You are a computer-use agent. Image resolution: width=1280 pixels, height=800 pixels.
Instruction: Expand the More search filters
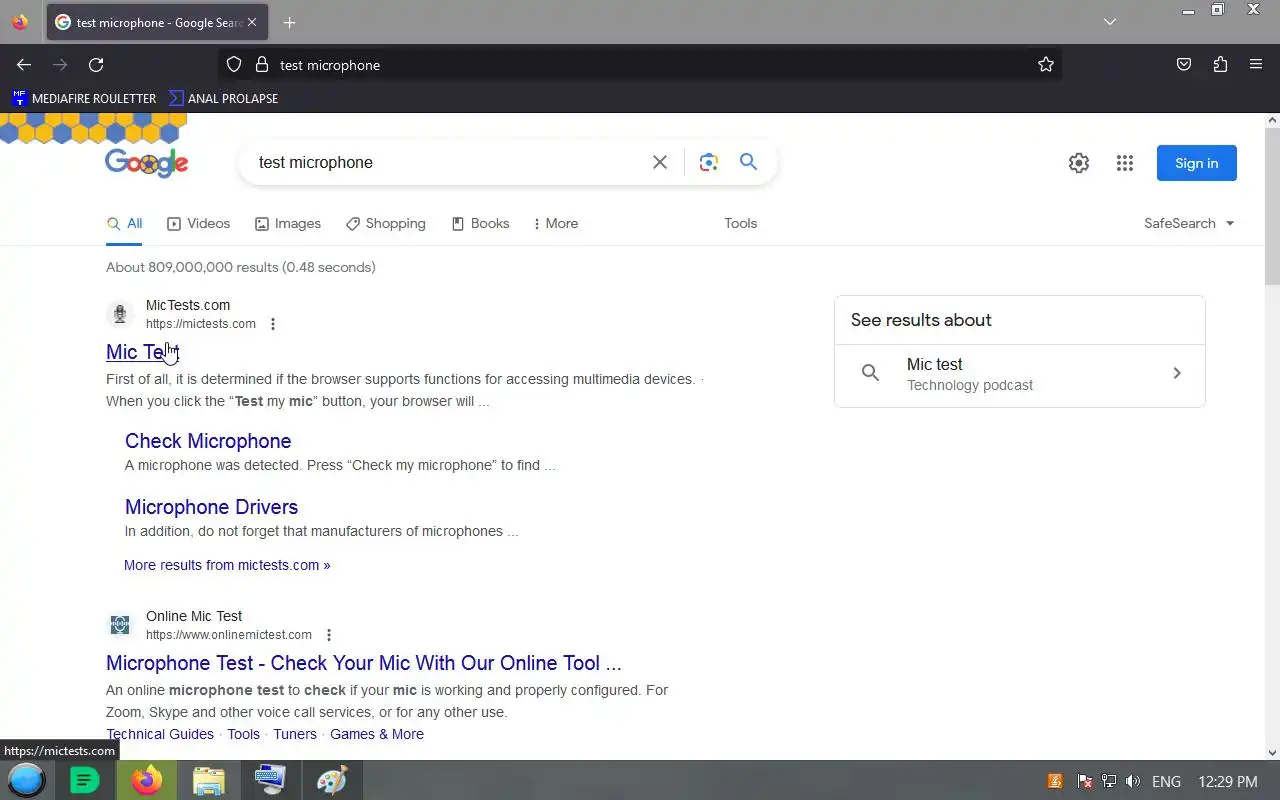tap(556, 224)
